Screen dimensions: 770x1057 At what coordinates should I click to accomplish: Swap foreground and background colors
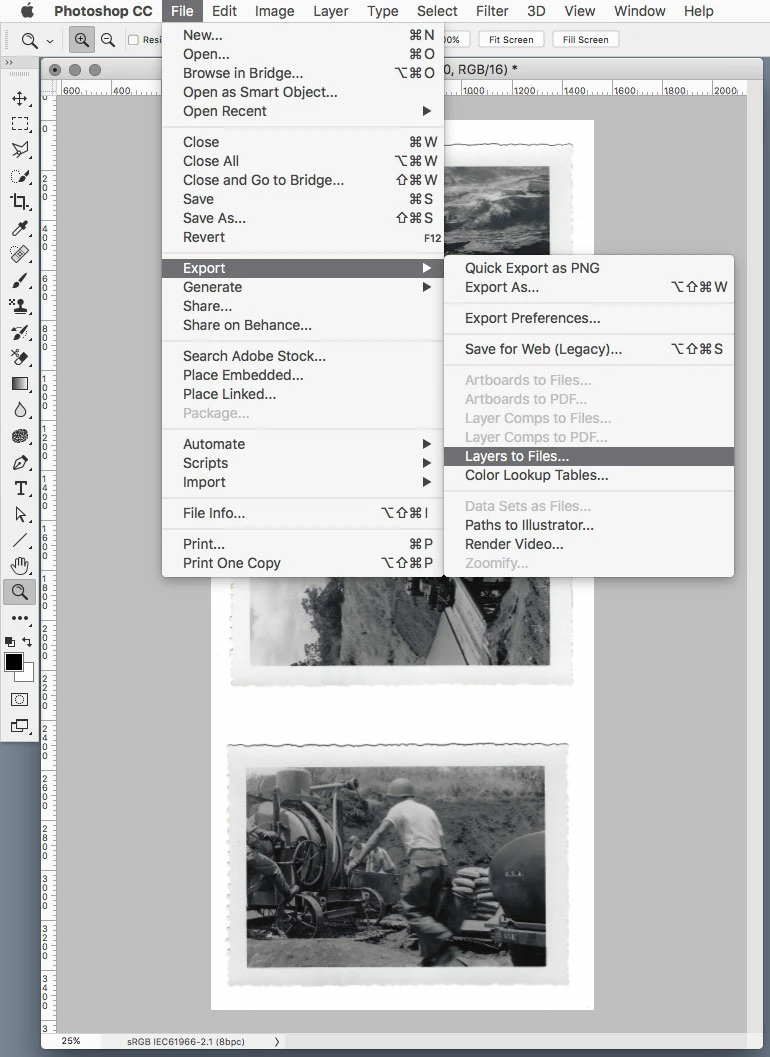[27, 642]
